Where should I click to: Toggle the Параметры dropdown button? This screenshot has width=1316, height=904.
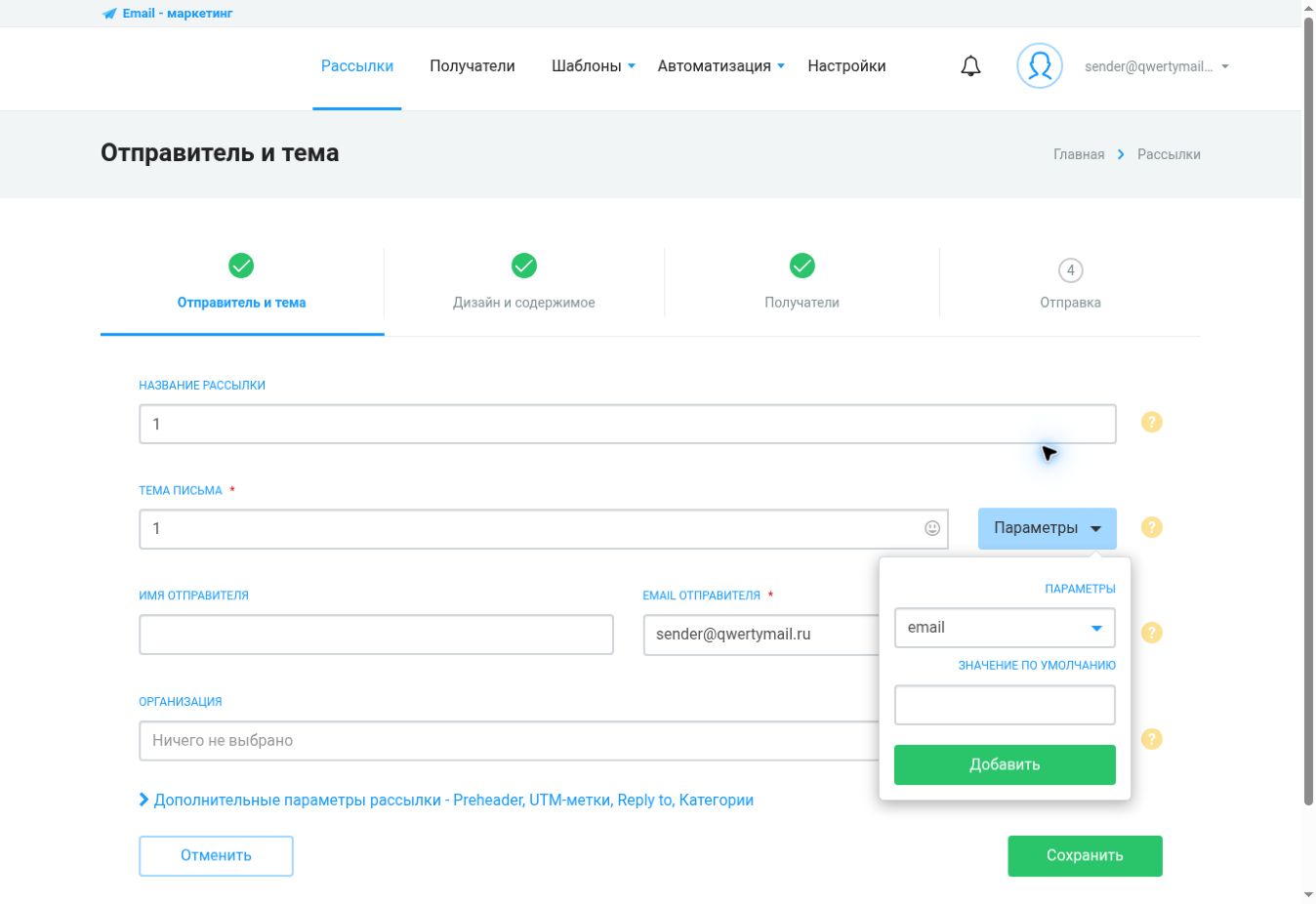[1048, 528]
